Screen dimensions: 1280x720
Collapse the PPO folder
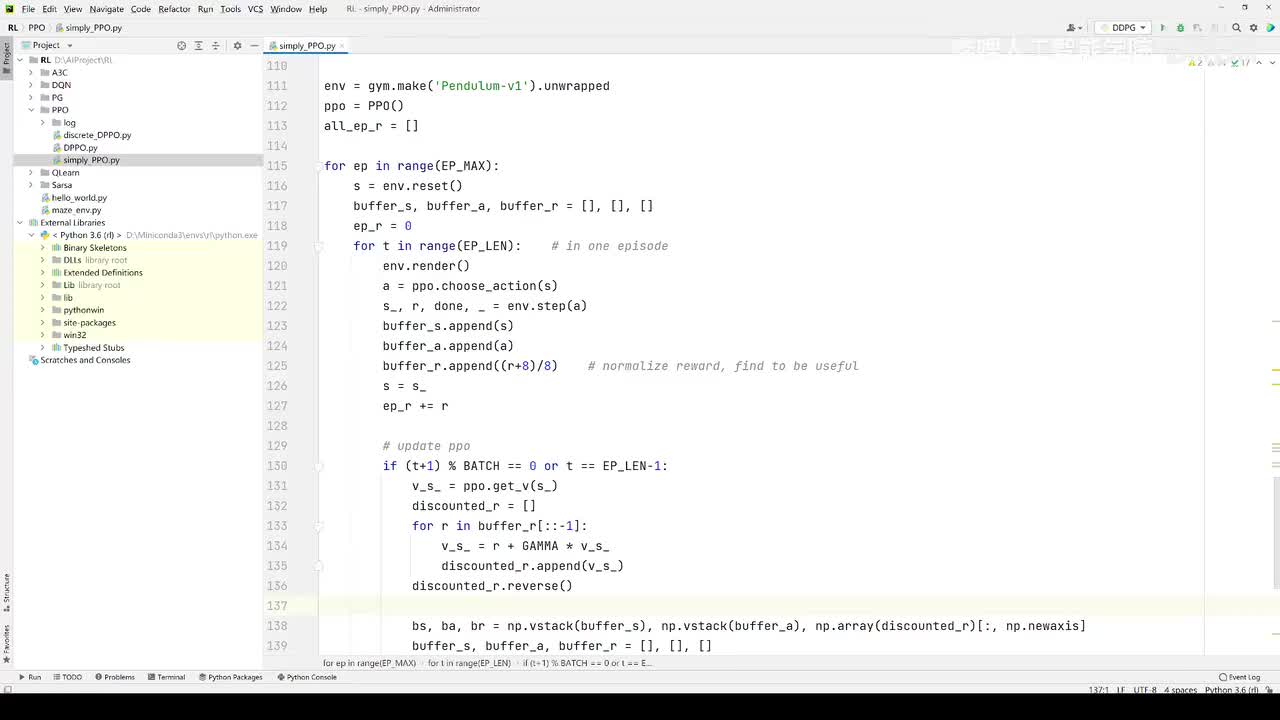(x=31, y=110)
